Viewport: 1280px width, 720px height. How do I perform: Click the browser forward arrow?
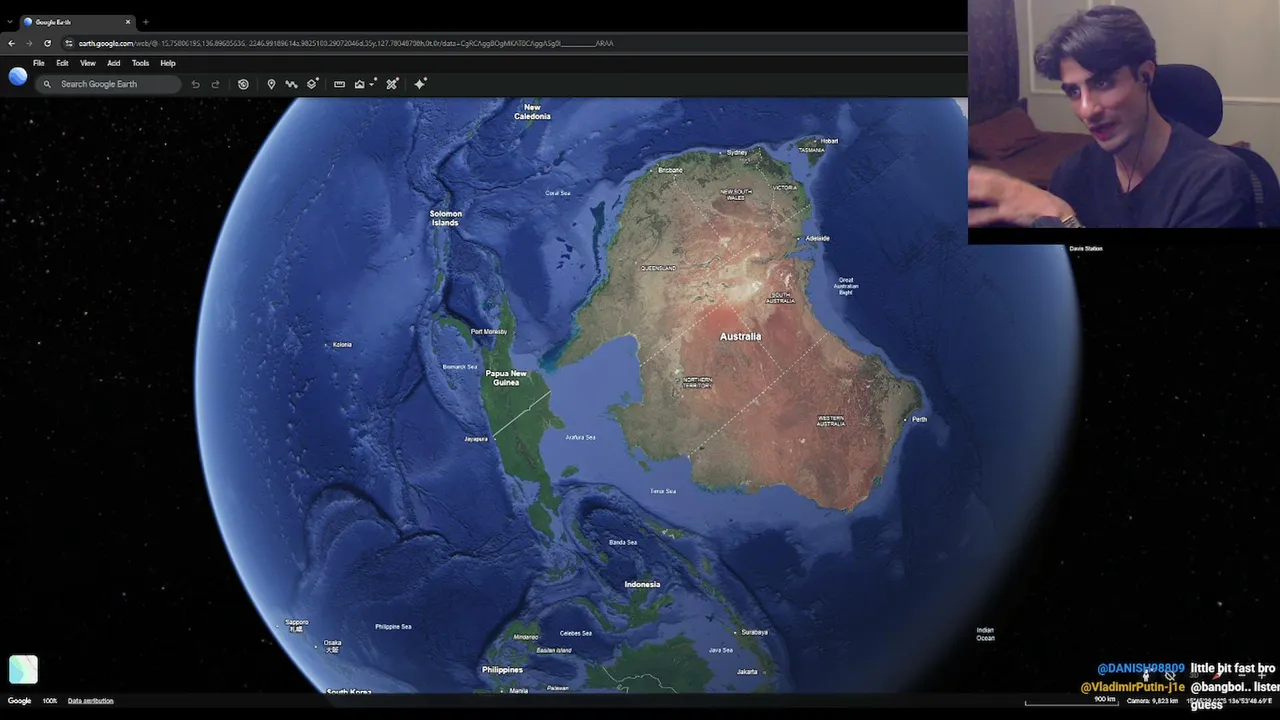(x=29, y=43)
